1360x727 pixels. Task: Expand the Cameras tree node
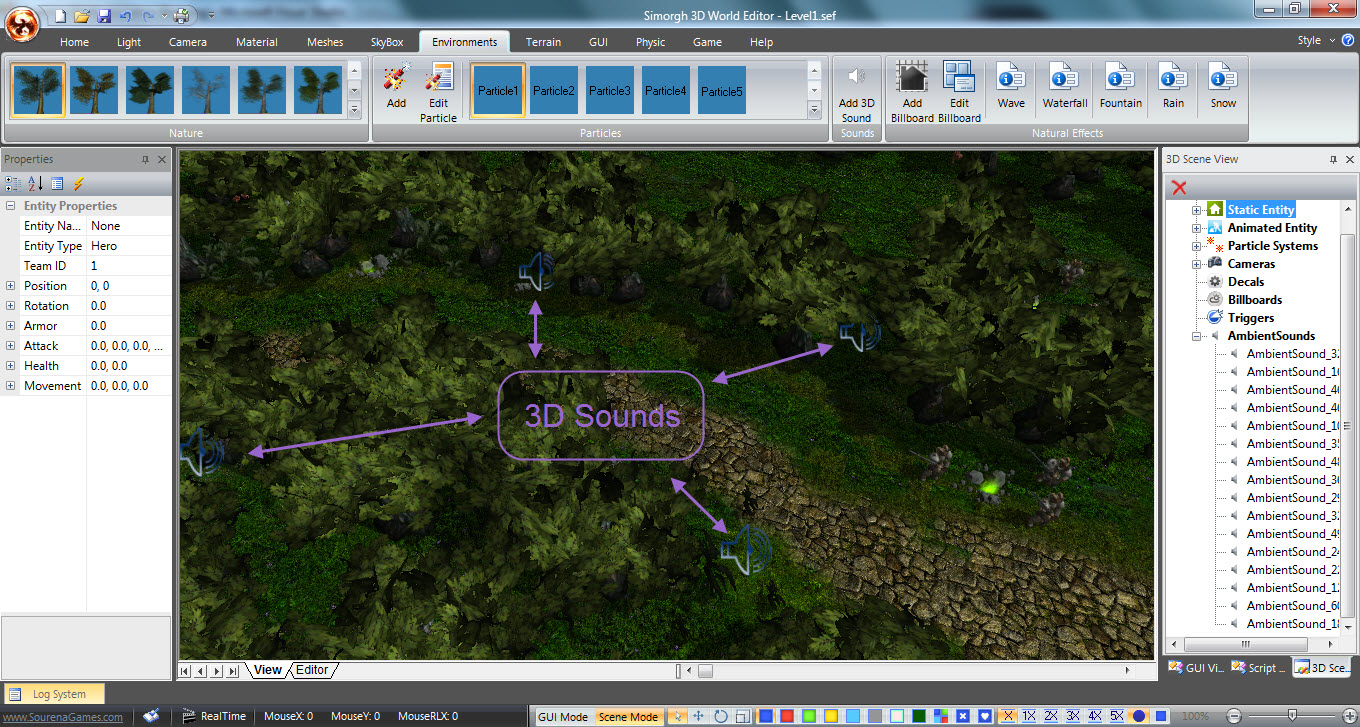pos(1196,264)
